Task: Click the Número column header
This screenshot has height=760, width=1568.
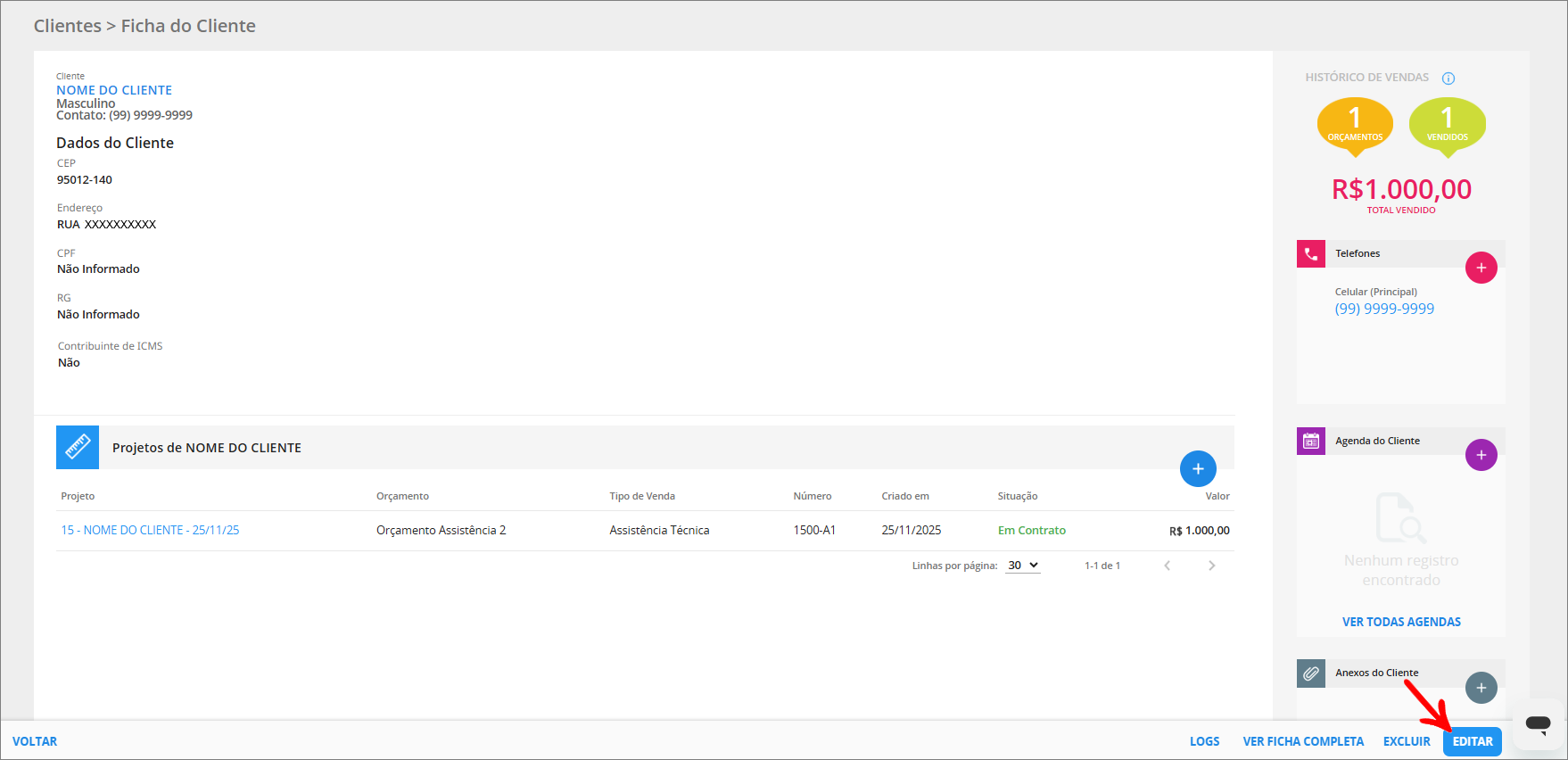Action: click(x=813, y=496)
